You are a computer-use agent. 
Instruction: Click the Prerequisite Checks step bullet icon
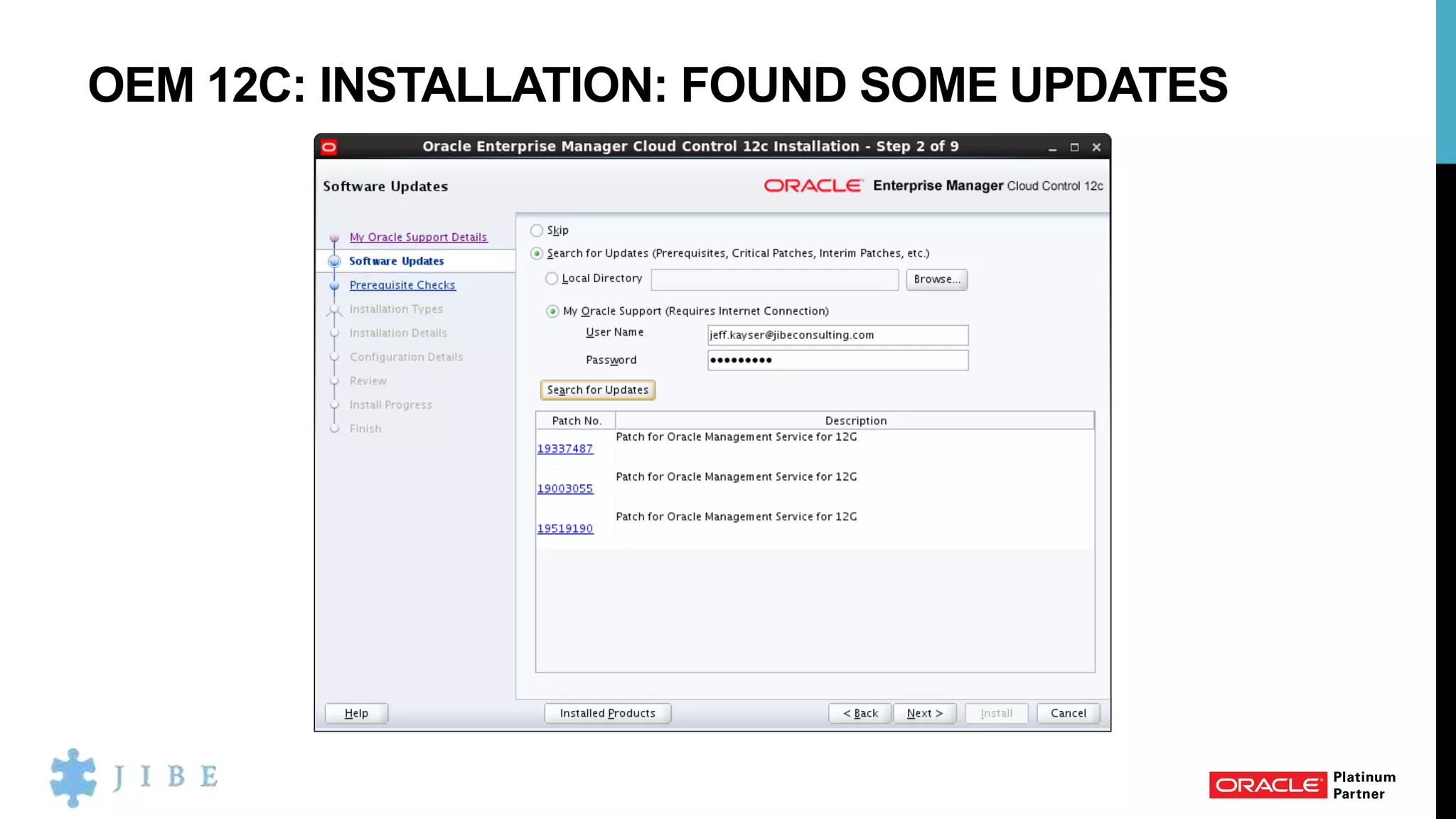coord(334,286)
